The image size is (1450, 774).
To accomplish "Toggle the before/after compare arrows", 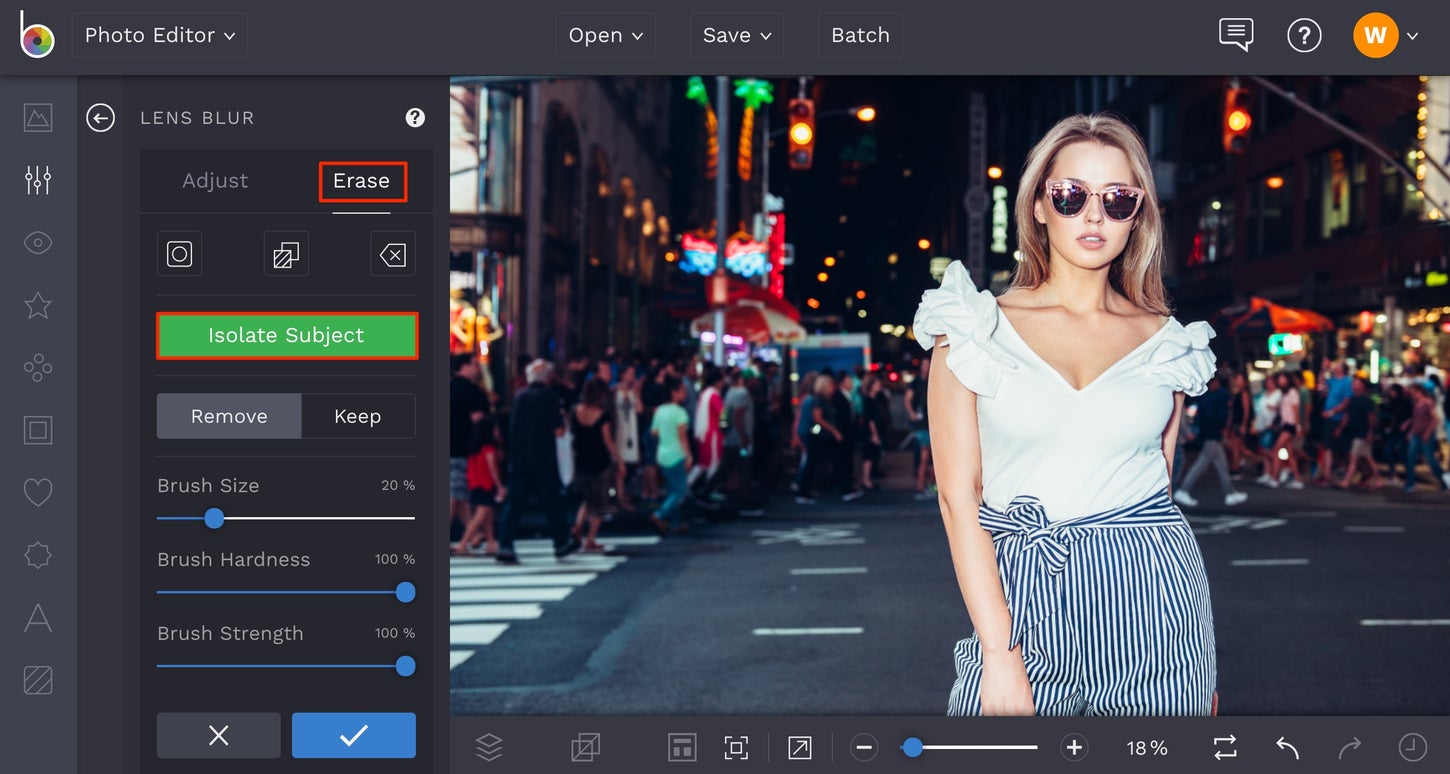I will 1223,746.
